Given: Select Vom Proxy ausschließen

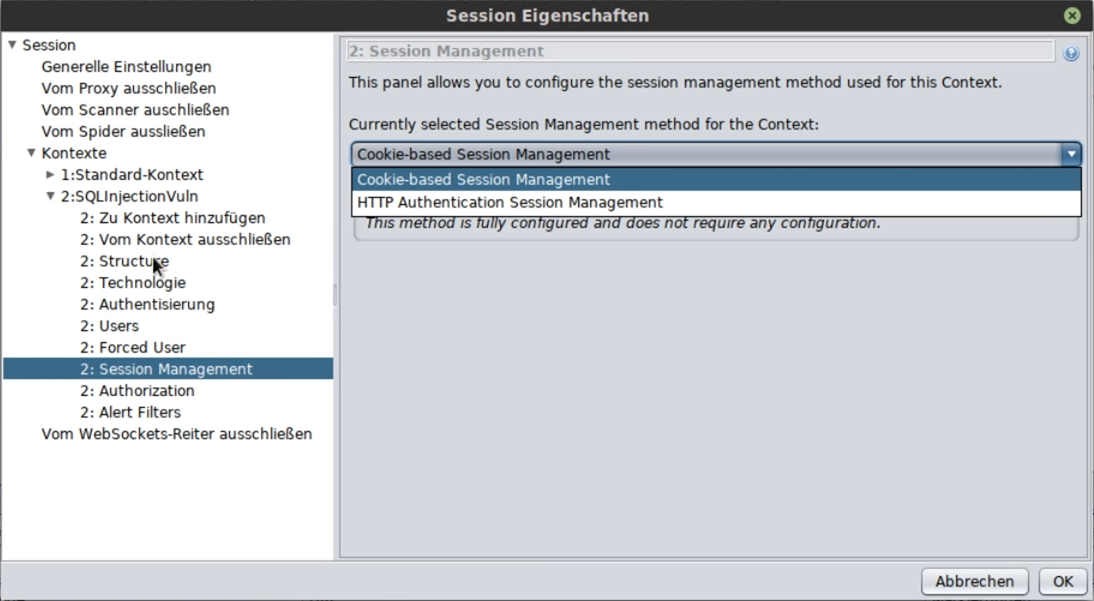Looking at the screenshot, I should tap(128, 89).
